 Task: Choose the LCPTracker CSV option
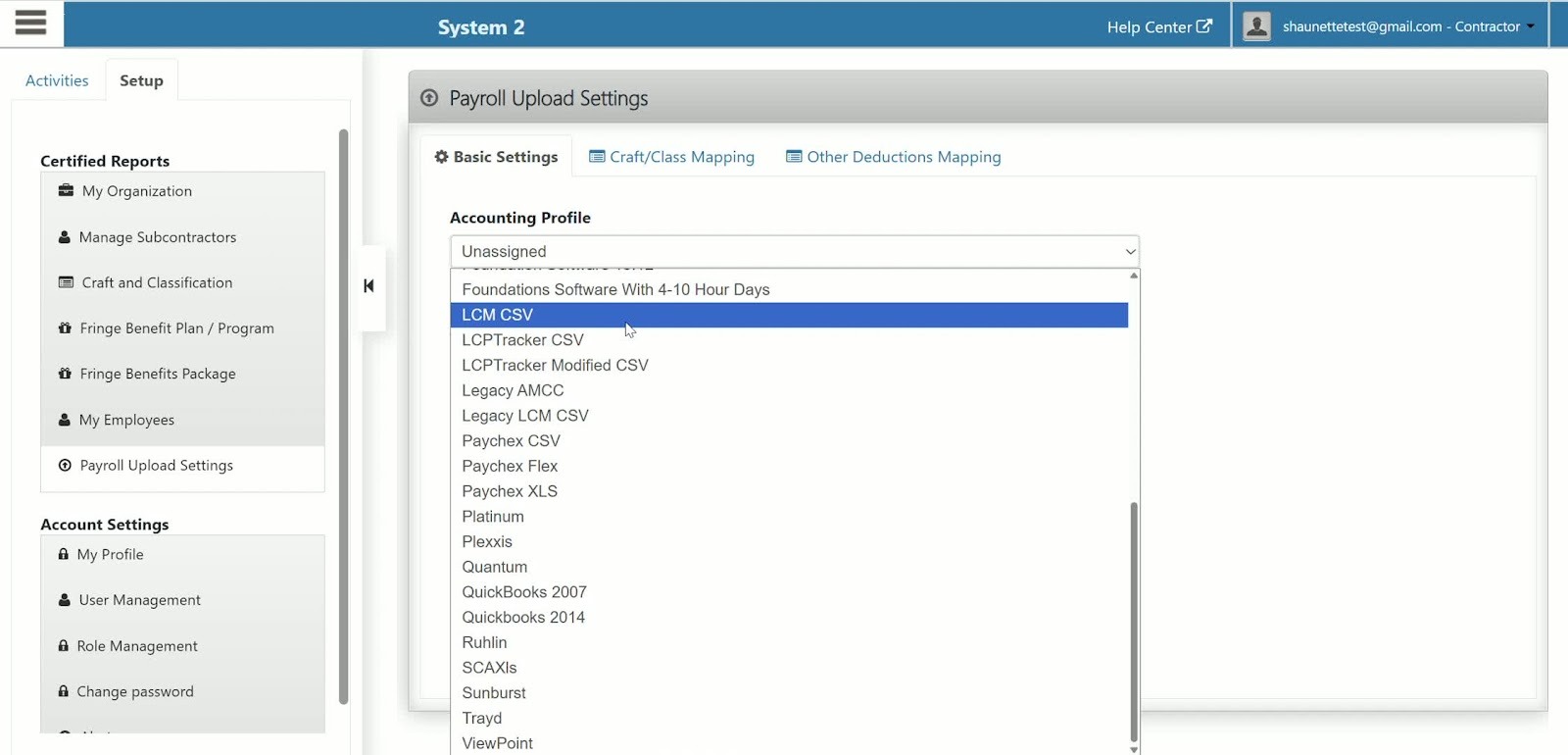tap(789, 340)
